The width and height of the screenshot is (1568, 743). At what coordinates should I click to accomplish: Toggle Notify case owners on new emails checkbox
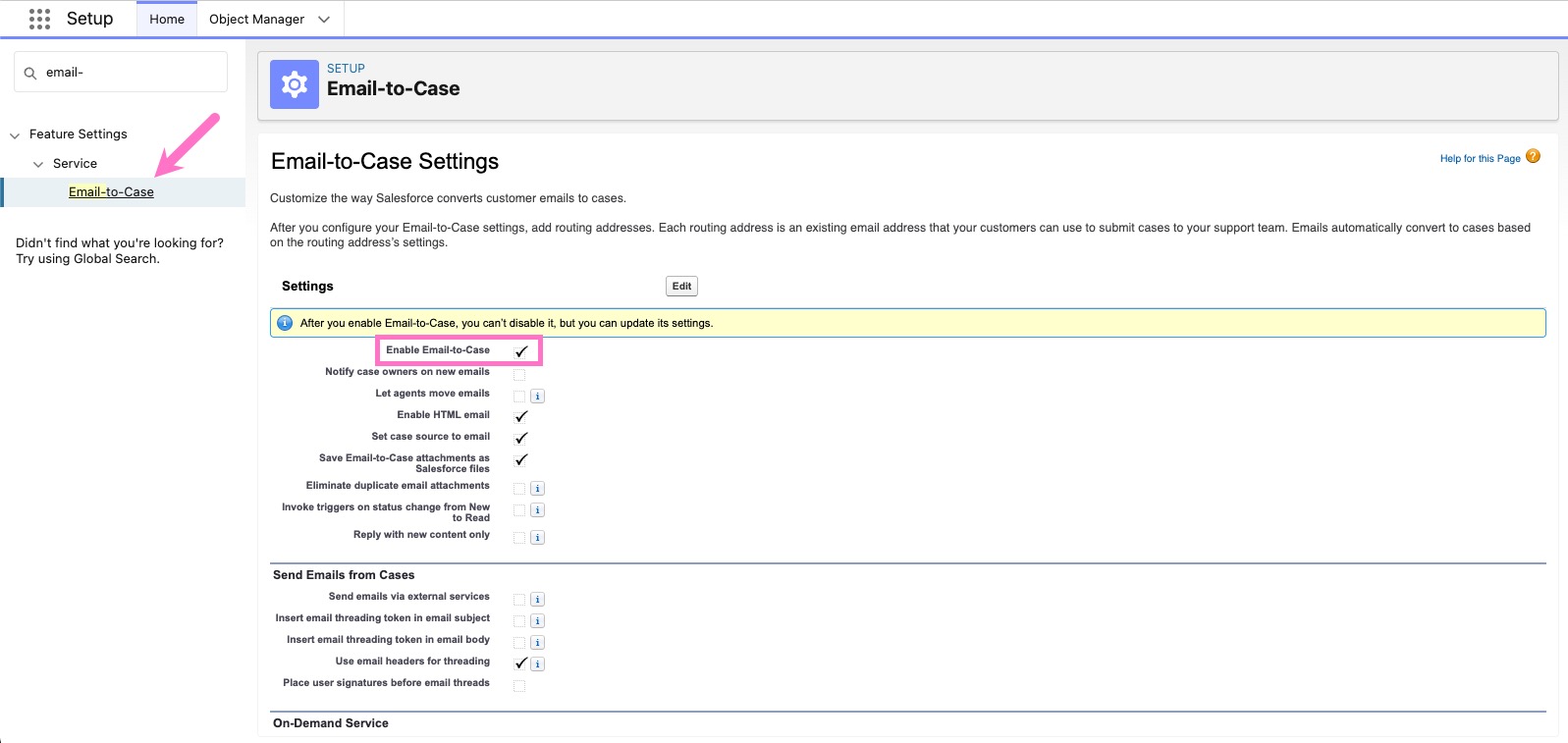[519, 374]
